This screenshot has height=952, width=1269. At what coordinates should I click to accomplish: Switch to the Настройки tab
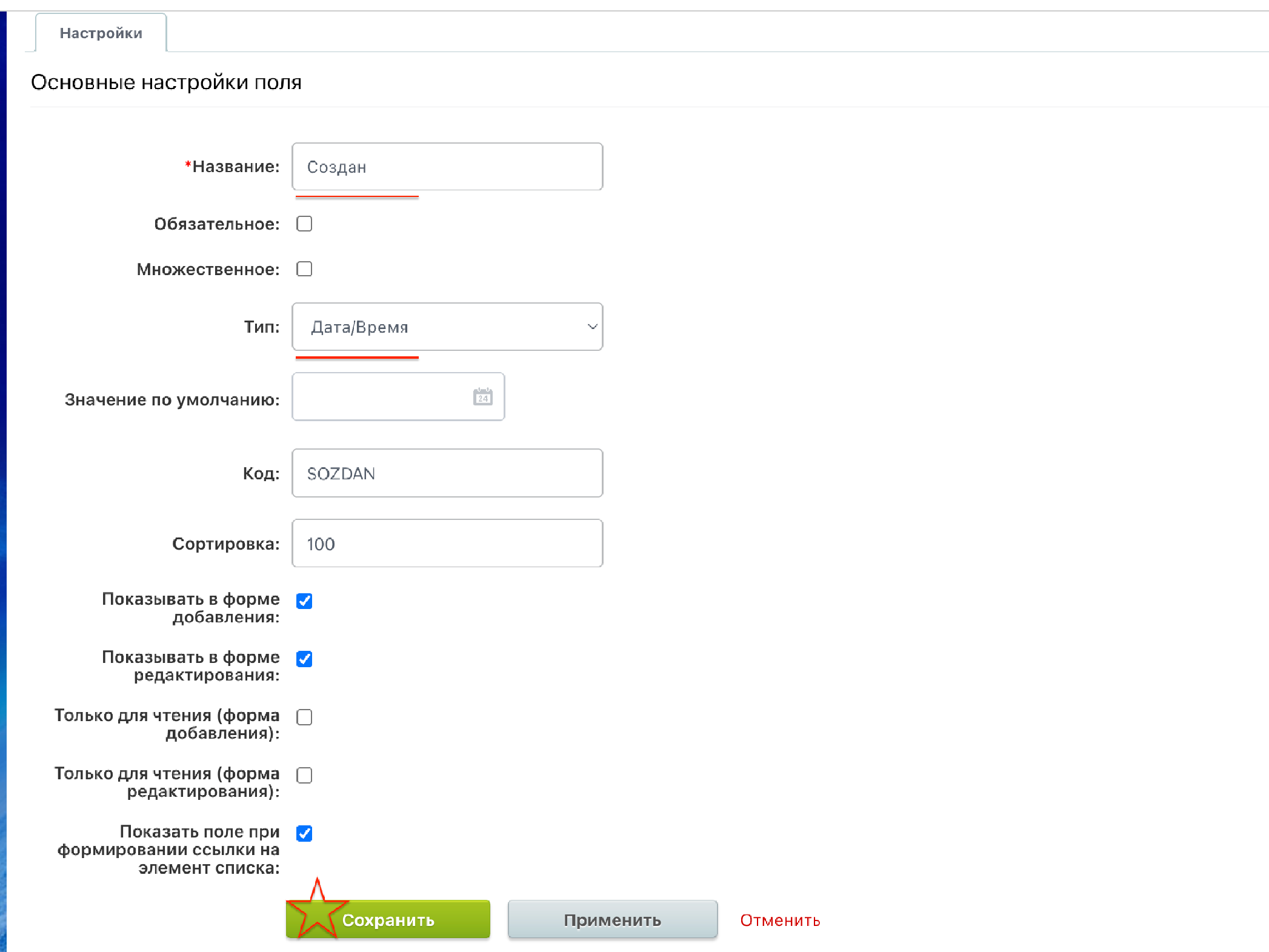[101, 33]
